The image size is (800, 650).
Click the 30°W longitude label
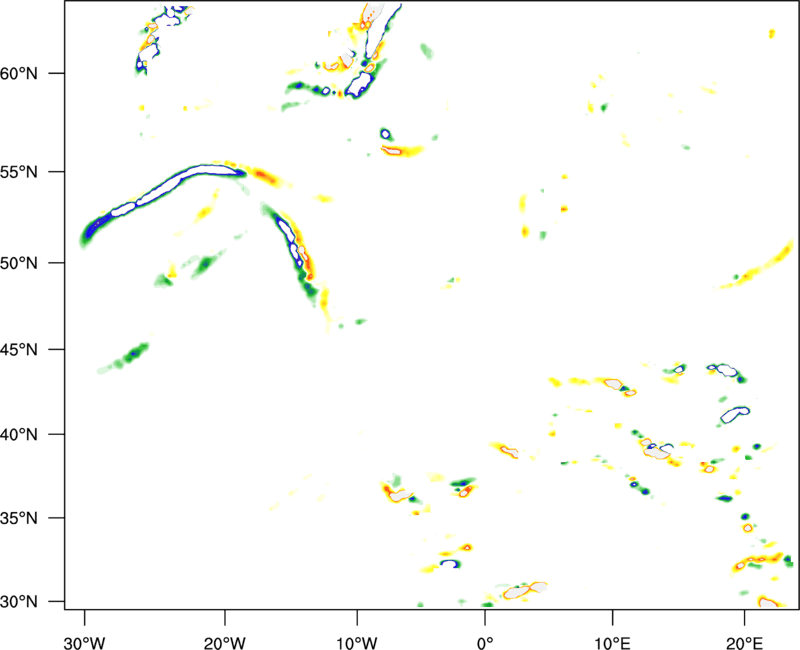[x=85, y=643]
